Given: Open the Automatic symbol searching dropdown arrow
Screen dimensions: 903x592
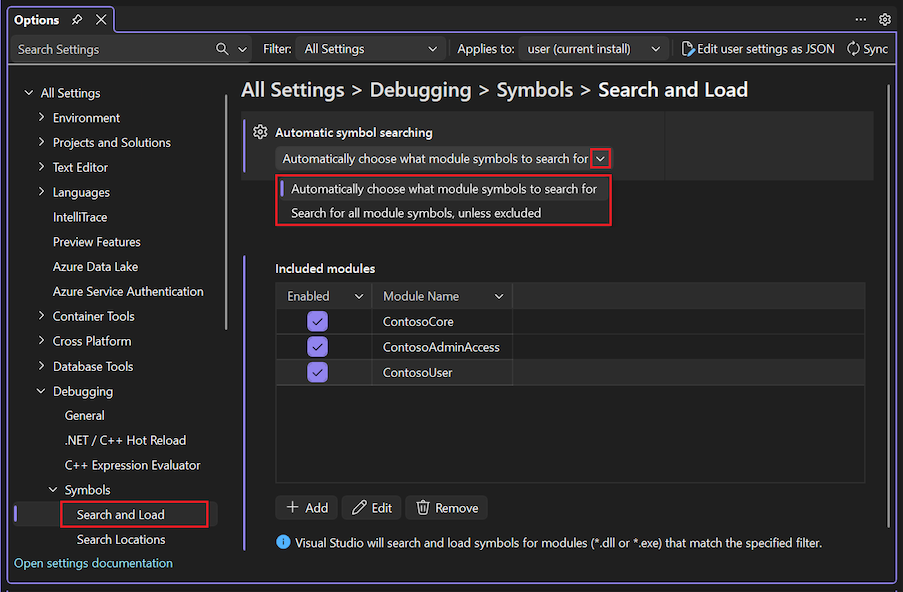Looking at the screenshot, I should point(600,158).
